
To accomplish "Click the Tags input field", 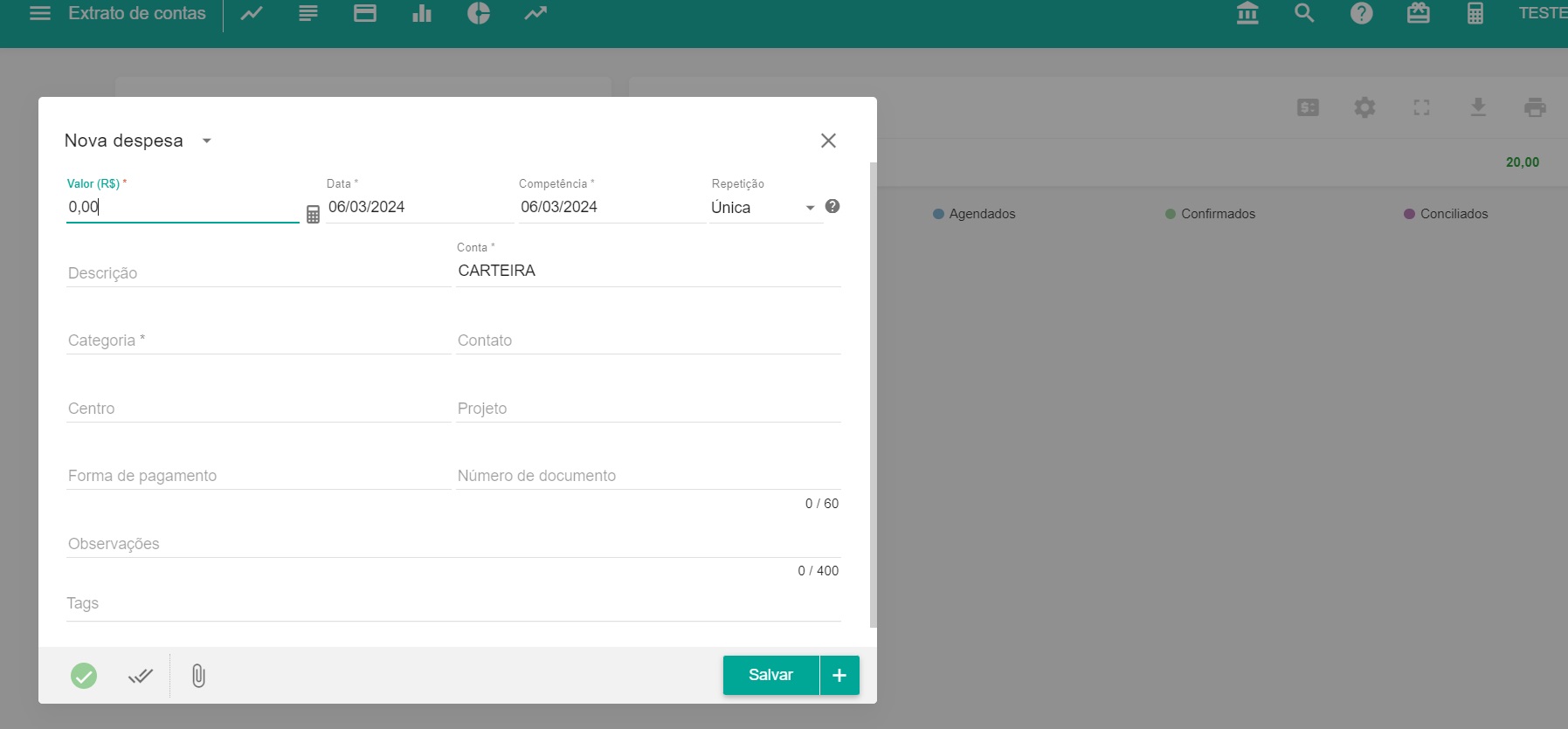I will [x=453, y=603].
